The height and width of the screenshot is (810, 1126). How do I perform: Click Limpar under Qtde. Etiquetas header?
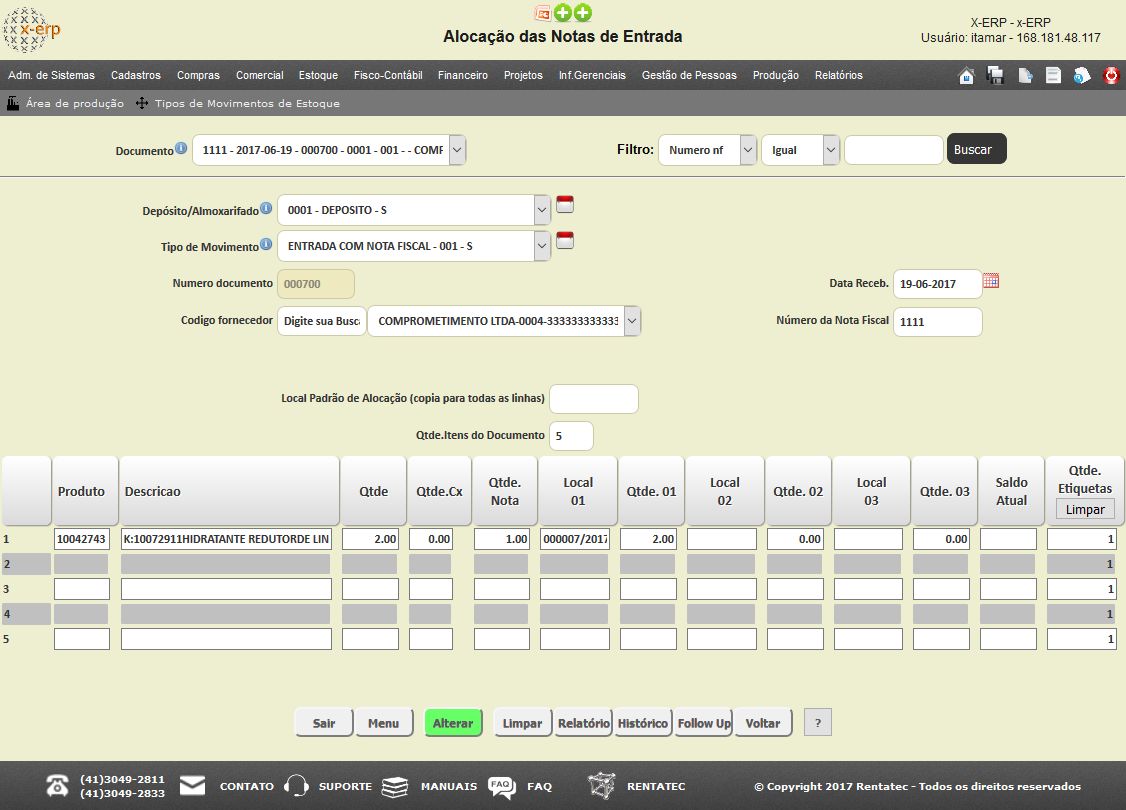point(1085,509)
